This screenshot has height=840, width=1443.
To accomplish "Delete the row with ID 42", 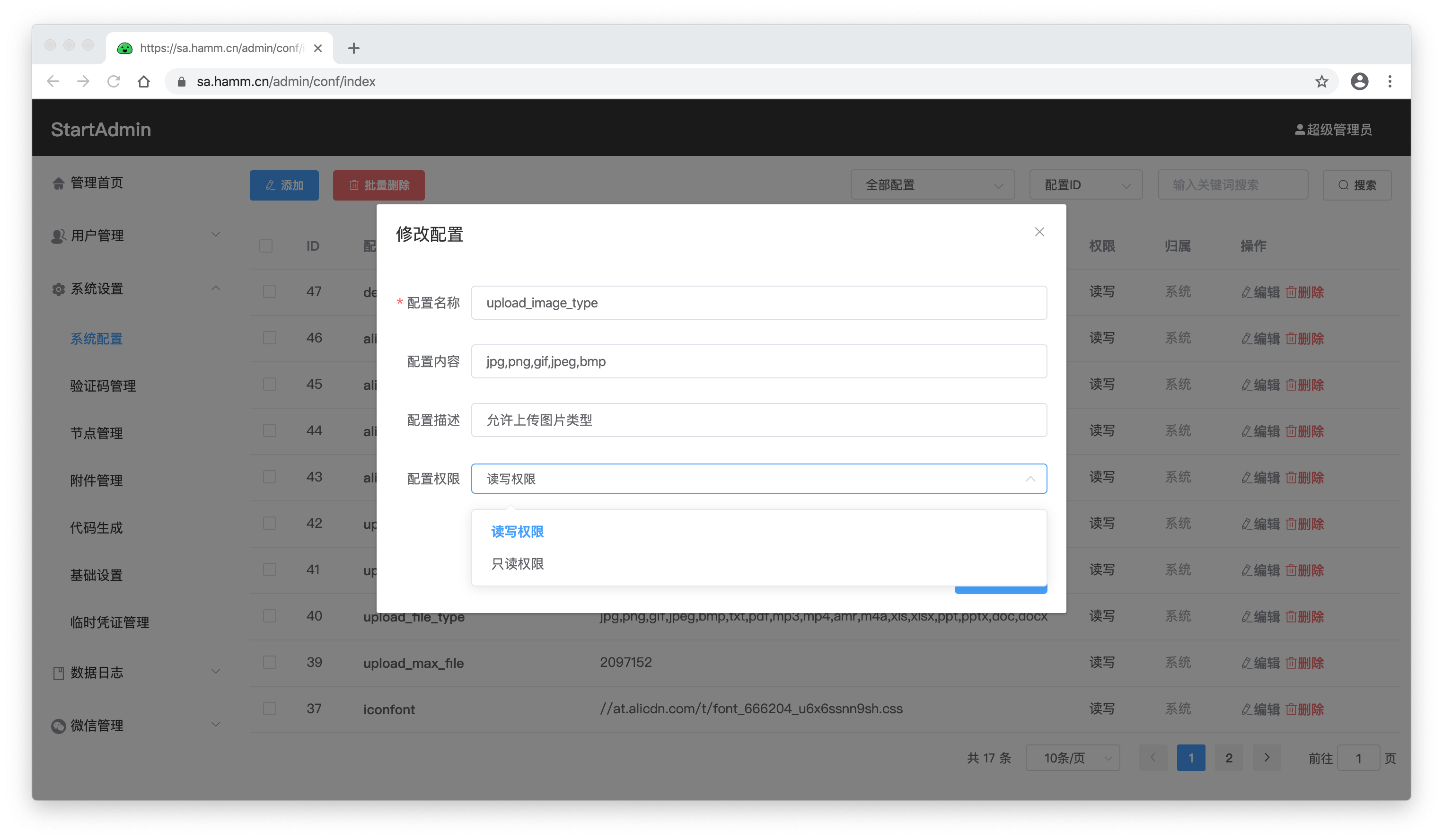I will tap(1304, 524).
